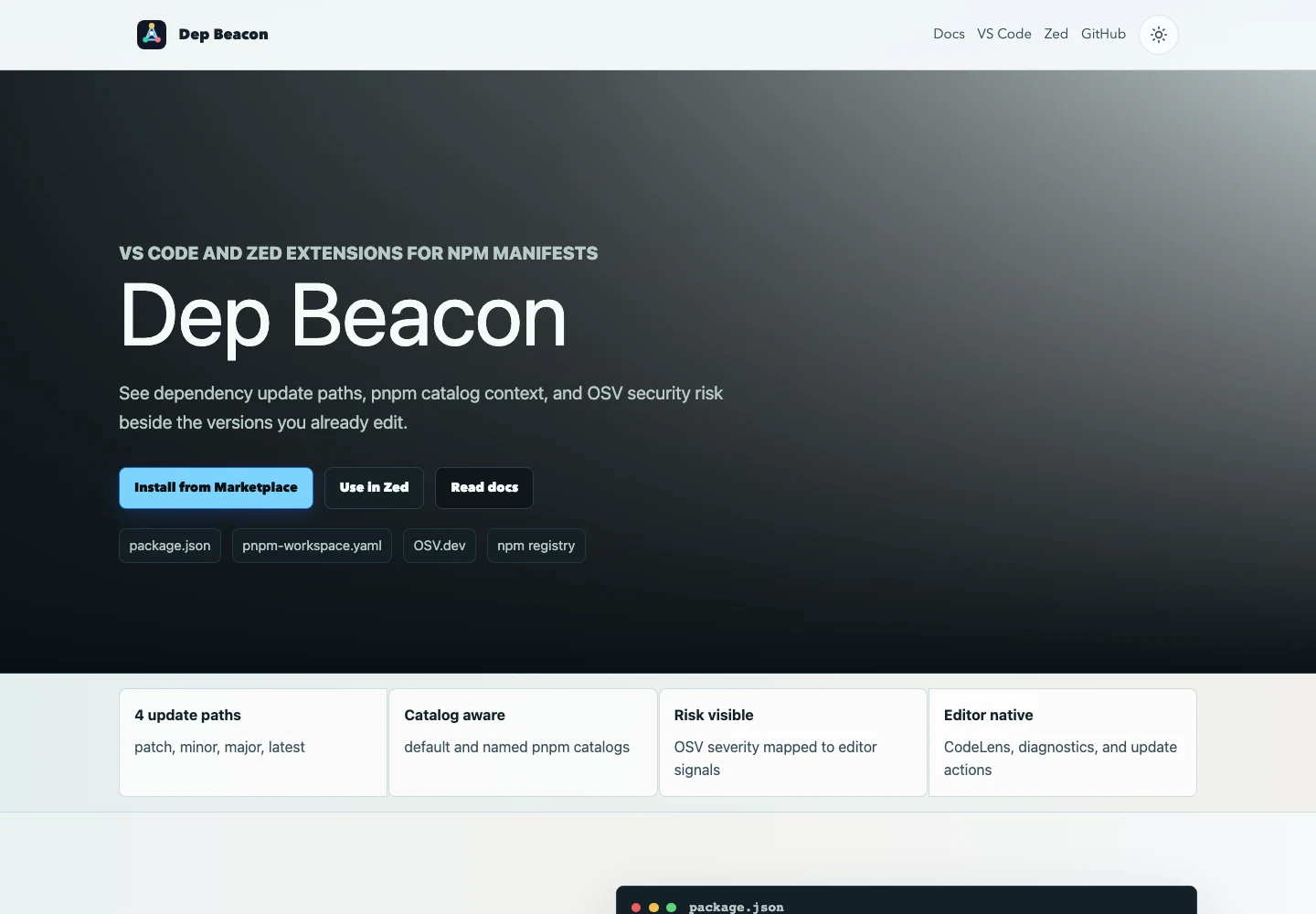1316x914 pixels.
Task: Click Install from Marketplace button
Action: [216, 488]
